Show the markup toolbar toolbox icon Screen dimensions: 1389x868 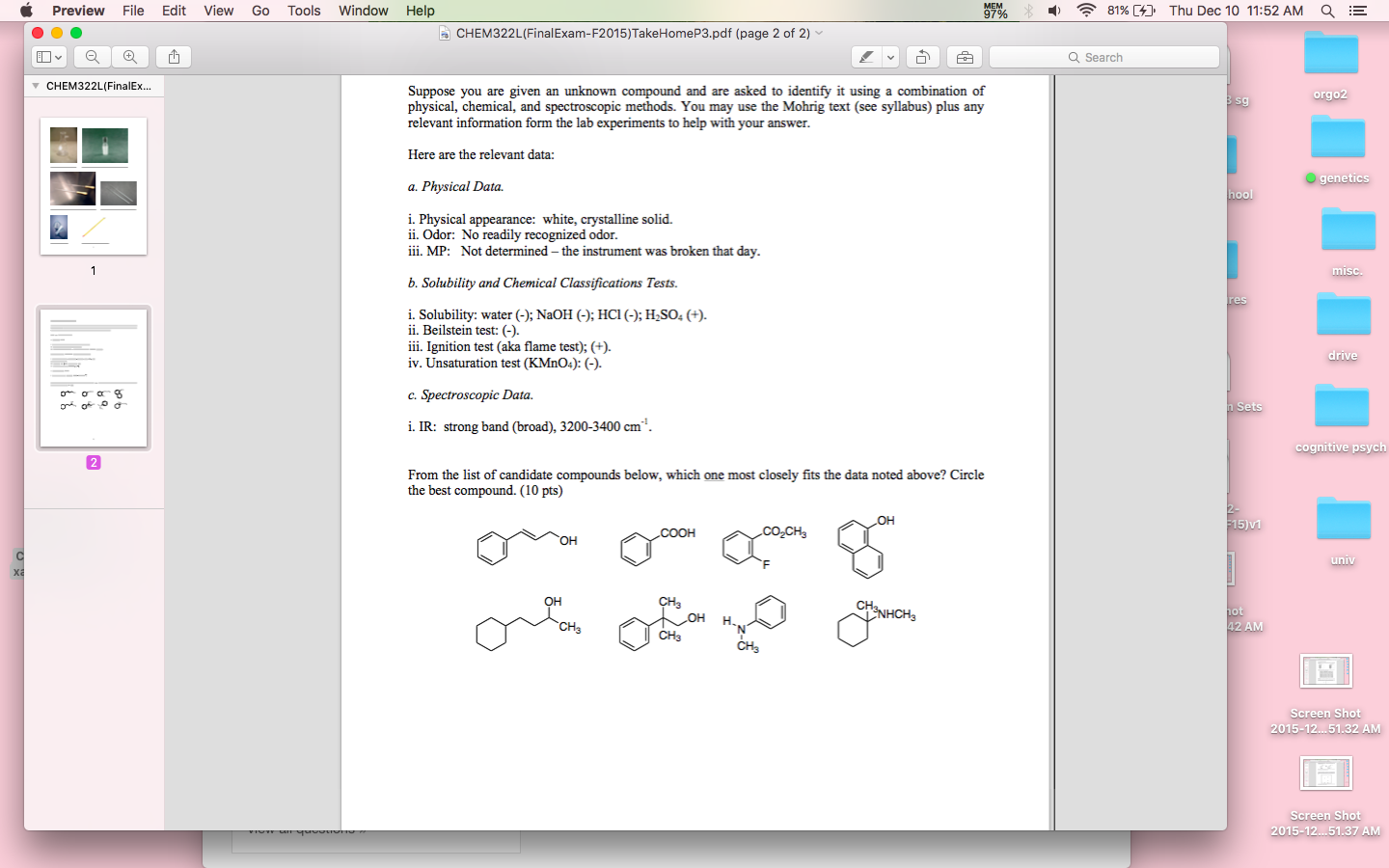(965, 57)
